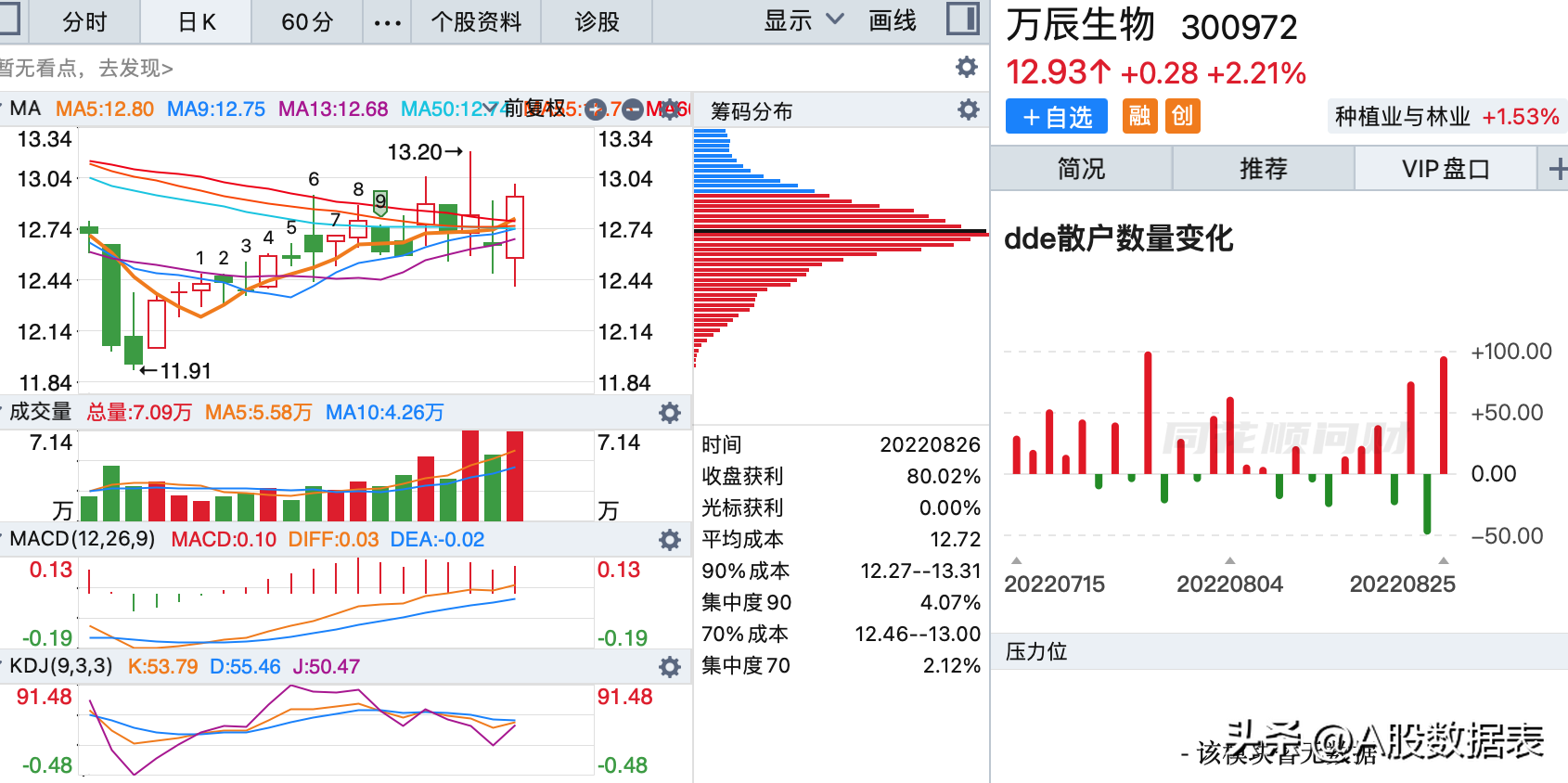Switch to the 60分 tab
This screenshot has height=783, width=1568.
307,22
